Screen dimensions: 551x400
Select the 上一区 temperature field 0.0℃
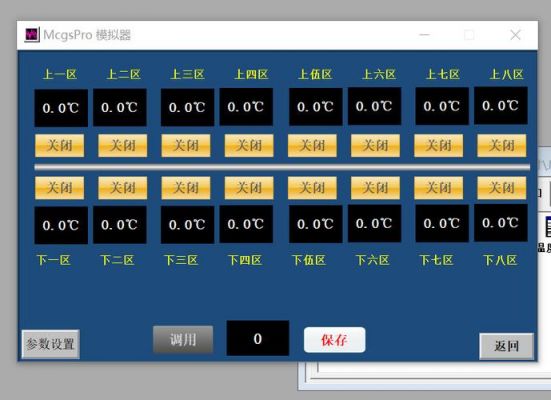(x=61, y=108)
